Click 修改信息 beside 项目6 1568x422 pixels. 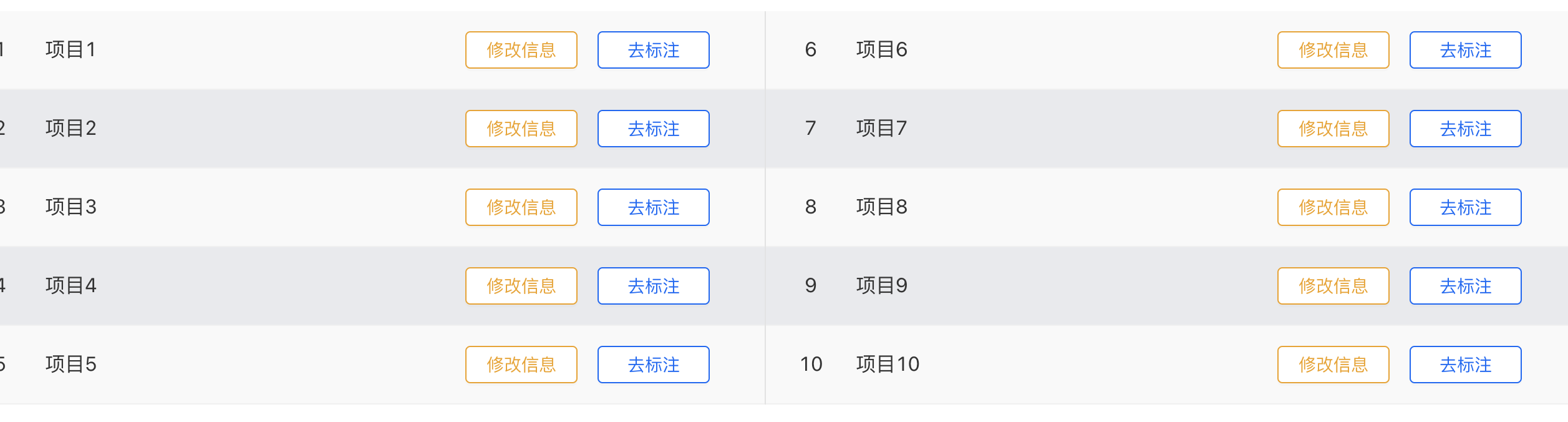pos(1333,50)
